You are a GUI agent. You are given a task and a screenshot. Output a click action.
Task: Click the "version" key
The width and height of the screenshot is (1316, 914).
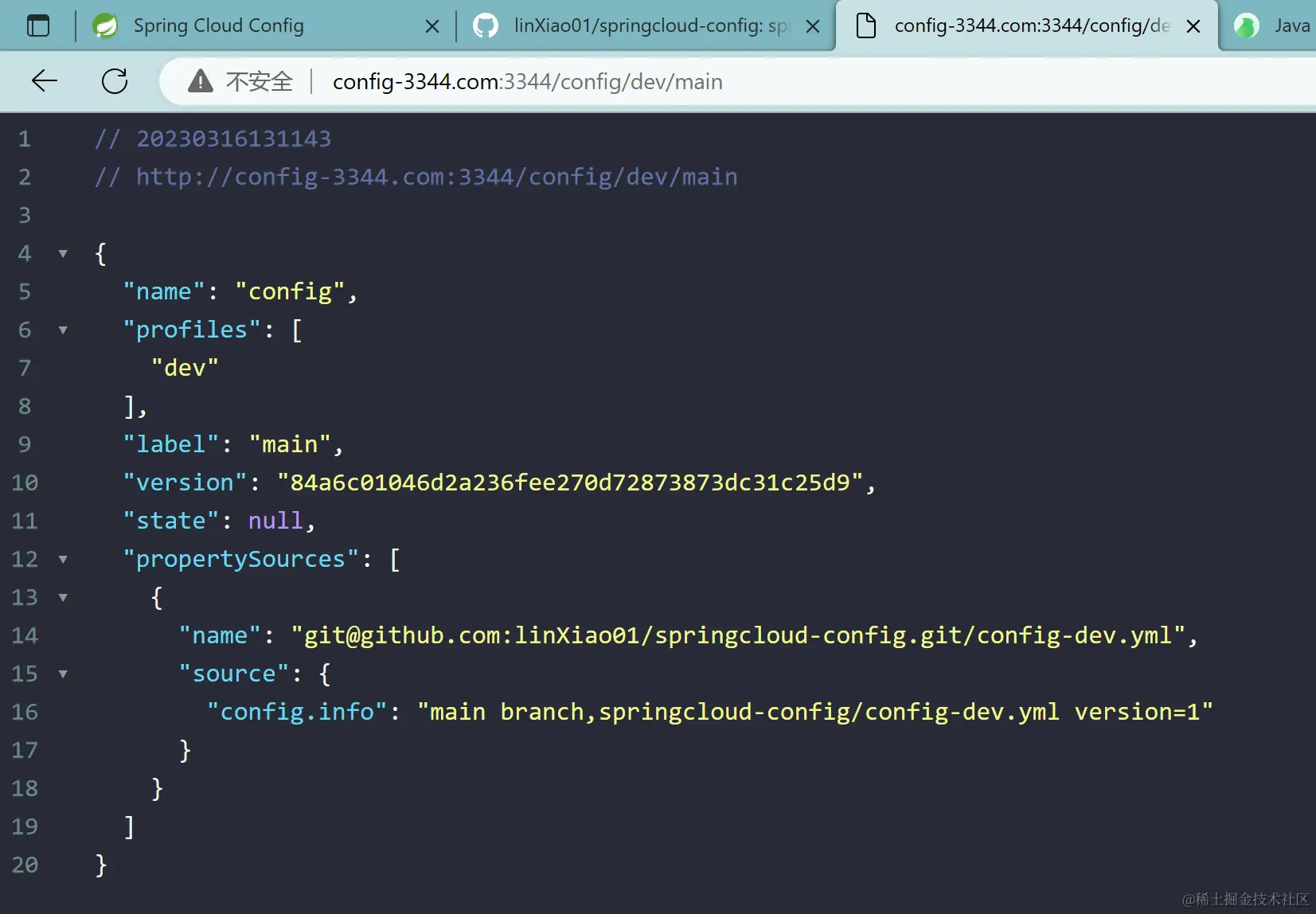tap(185, 482)
